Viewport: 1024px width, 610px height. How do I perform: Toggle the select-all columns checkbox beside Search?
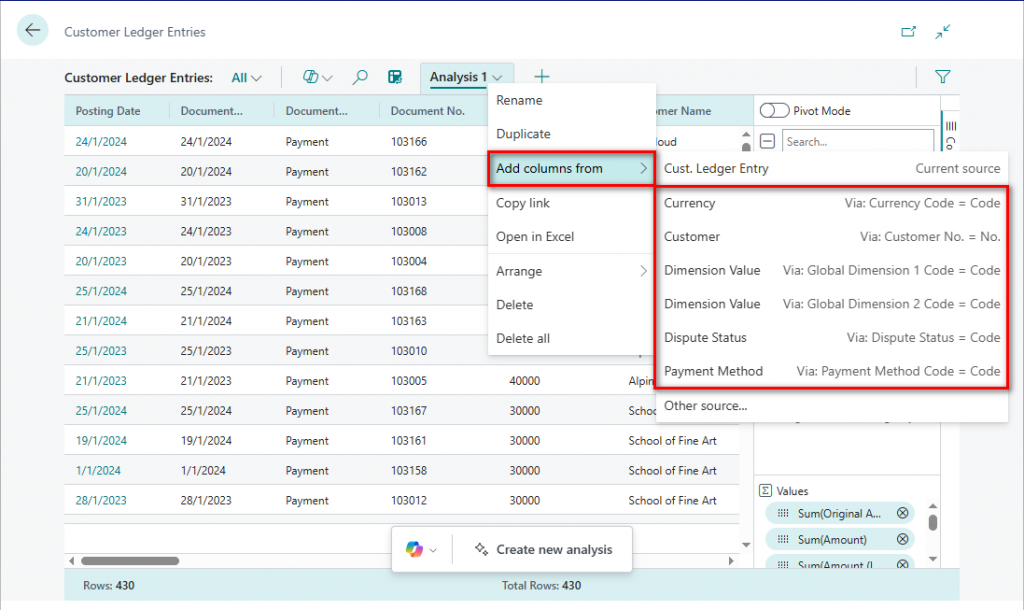point(768,142)
